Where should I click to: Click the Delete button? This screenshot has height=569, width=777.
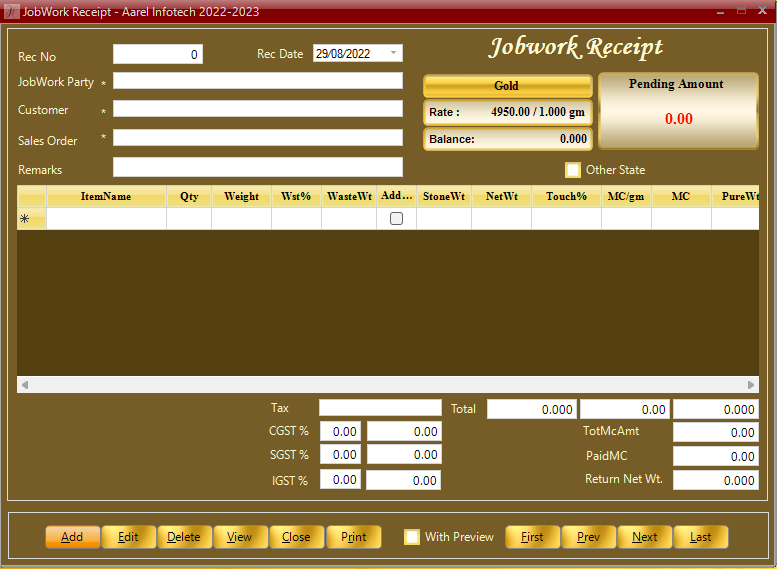184,537
